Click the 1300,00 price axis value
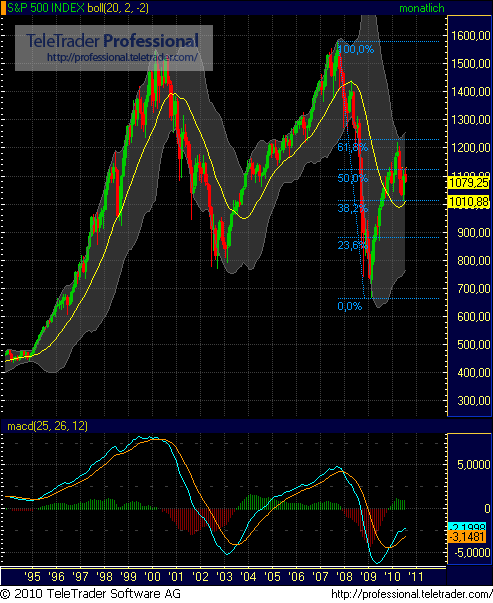Image resolution: width=493 pixels, height=603 pixels. [x=471, y=120]
